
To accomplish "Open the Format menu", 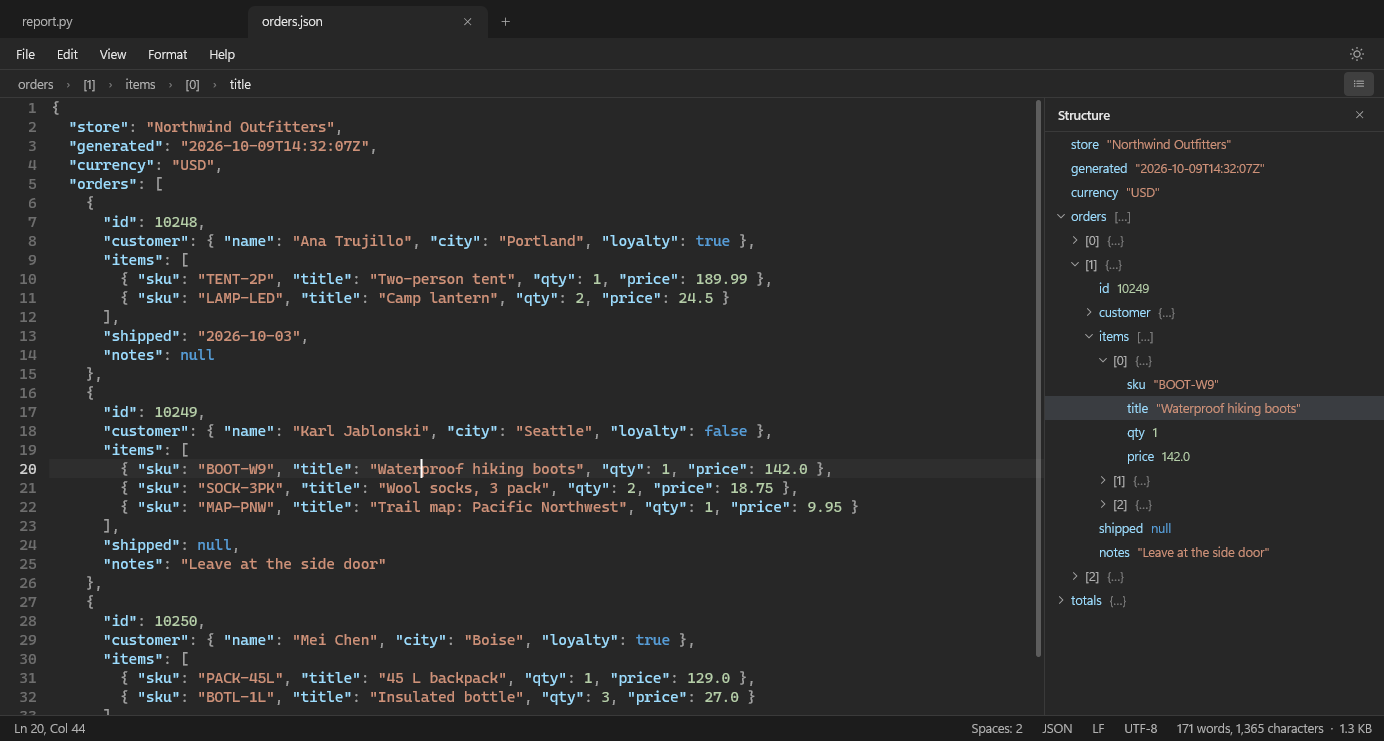I will pos(167,54).
